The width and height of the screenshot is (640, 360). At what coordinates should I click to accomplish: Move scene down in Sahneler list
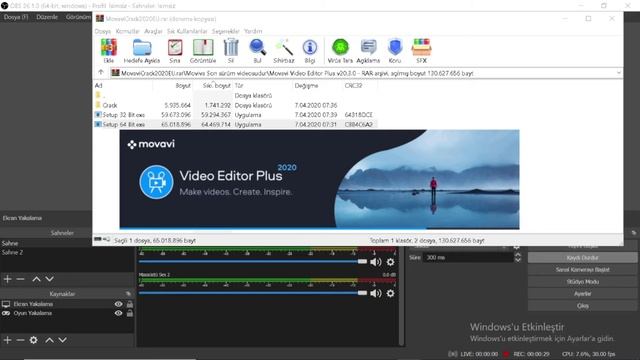(x=49, y=279)
